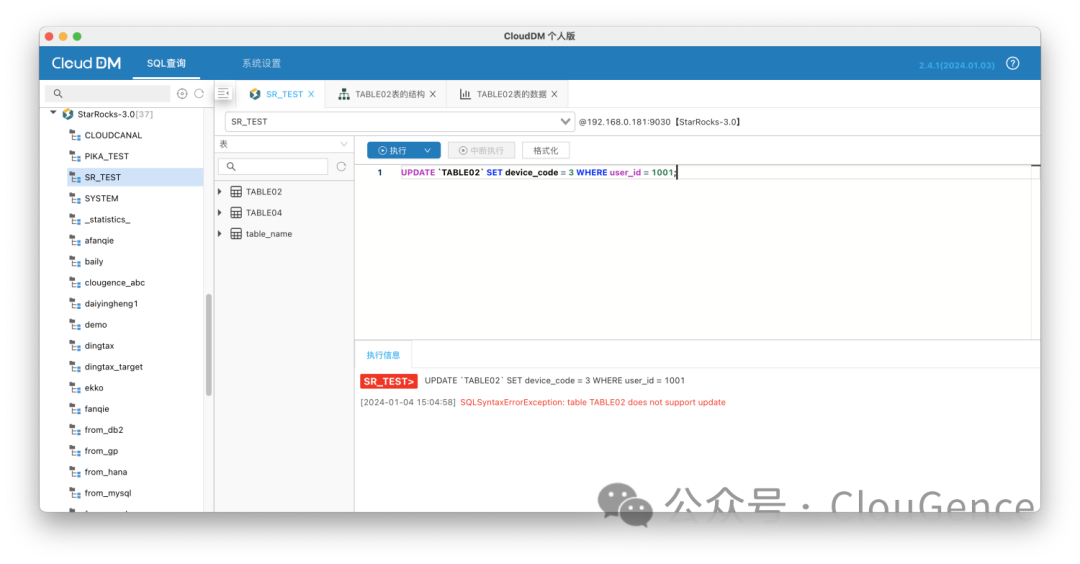Switch to the TABLE02表的结构 tab
This screenshot has width=1080, height=564.
[390, 94]
